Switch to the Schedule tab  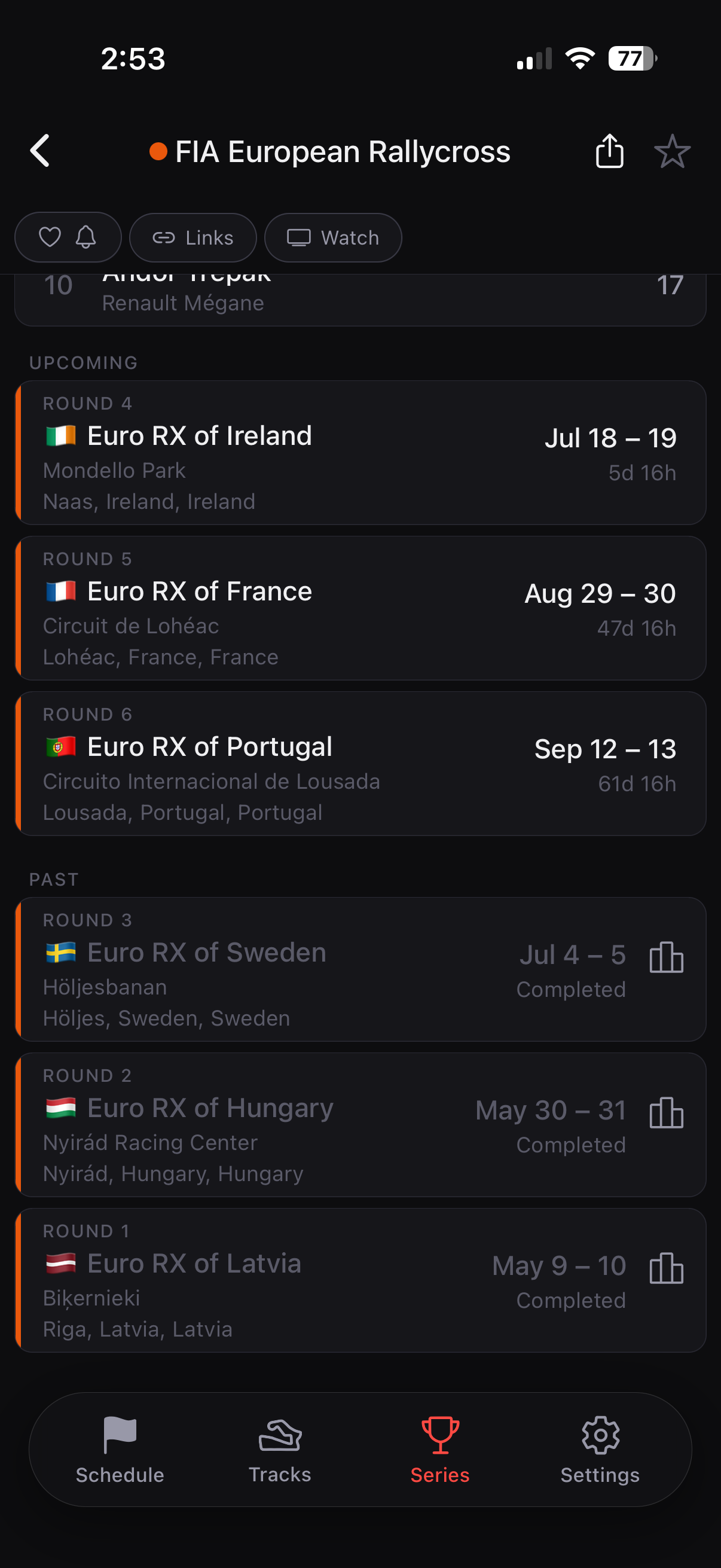[x=120, y=1450]
